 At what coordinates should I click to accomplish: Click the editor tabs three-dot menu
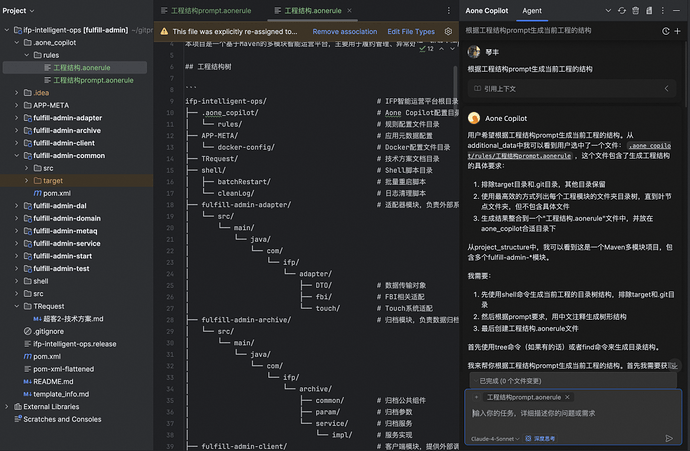449,11
